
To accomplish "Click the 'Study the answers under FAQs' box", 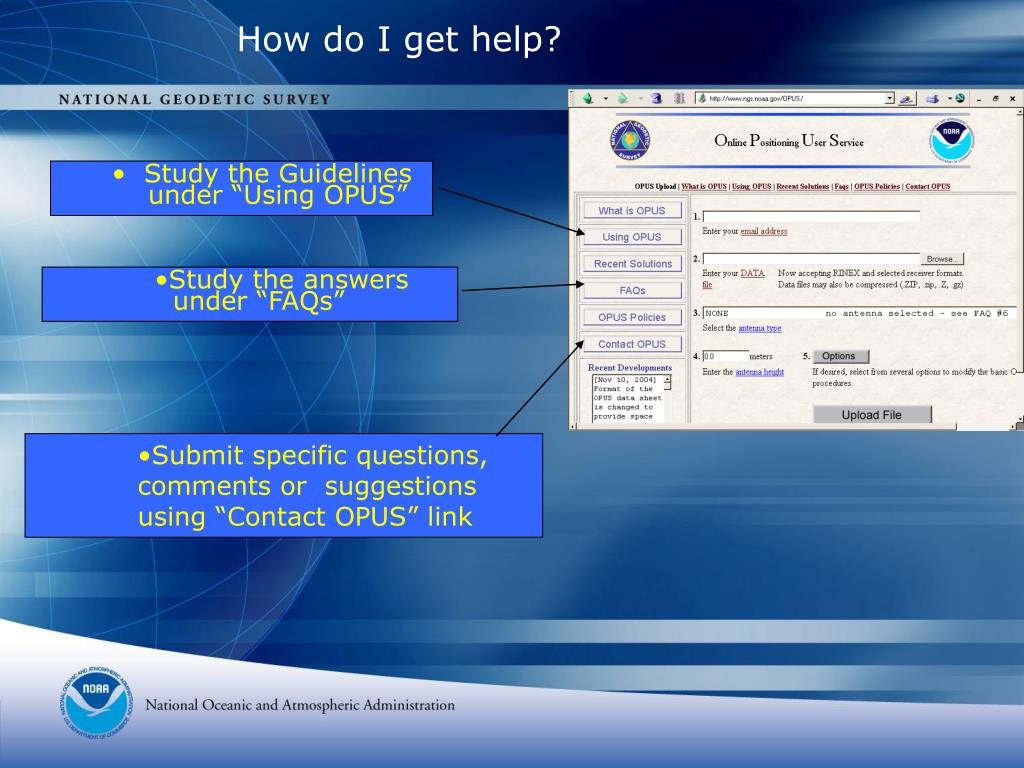I will point(249,294).
